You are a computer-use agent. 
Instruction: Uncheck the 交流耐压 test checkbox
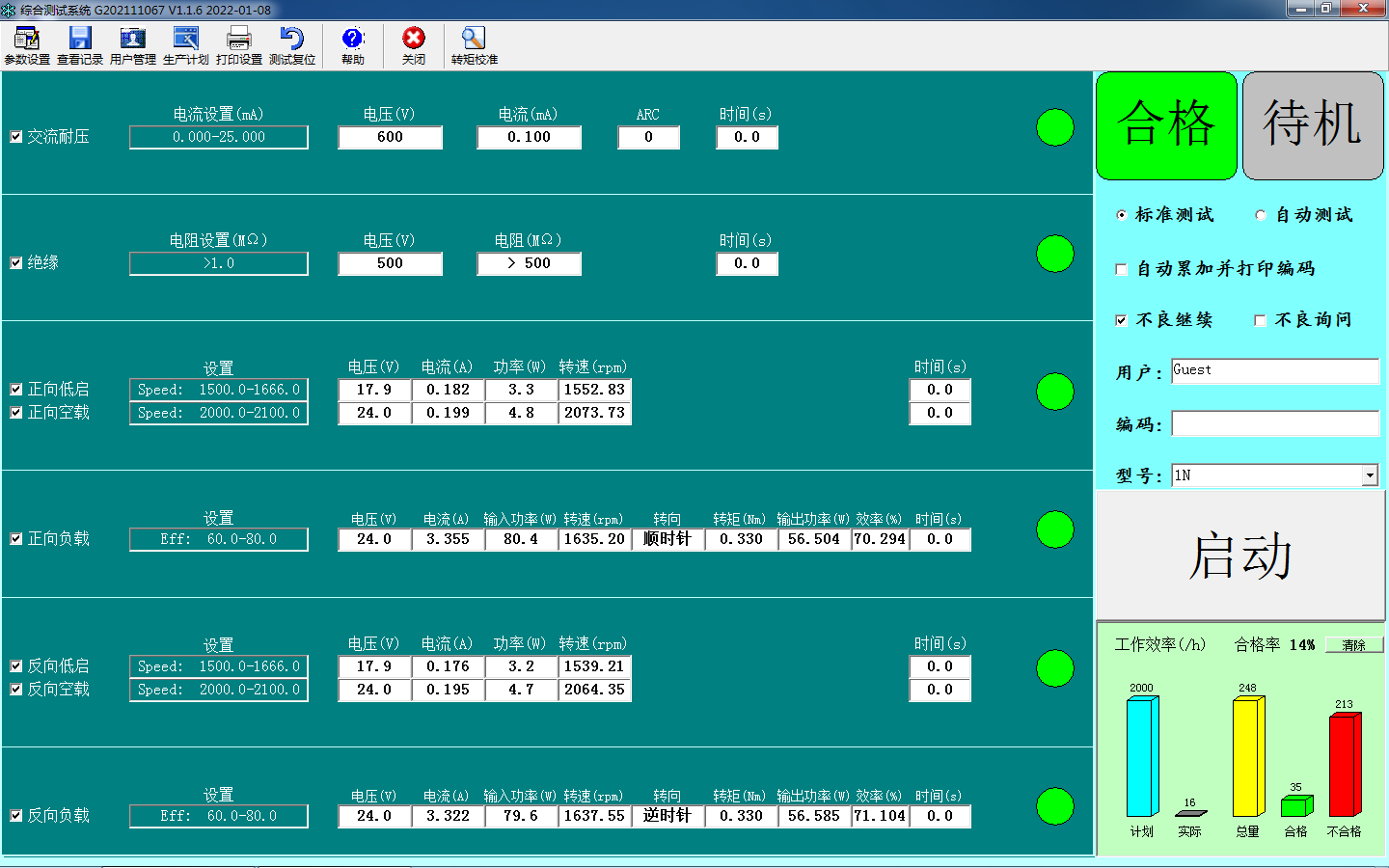click(16, 137)
